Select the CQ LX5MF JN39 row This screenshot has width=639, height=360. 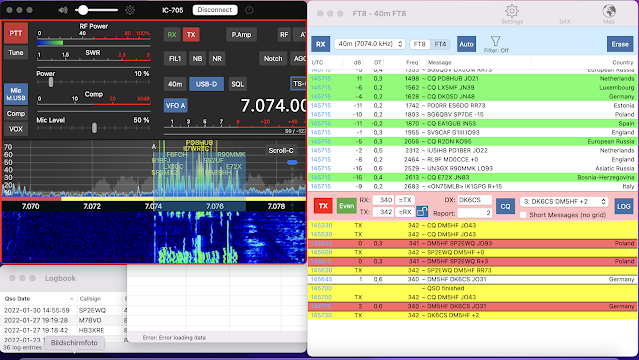click(473, 87)
